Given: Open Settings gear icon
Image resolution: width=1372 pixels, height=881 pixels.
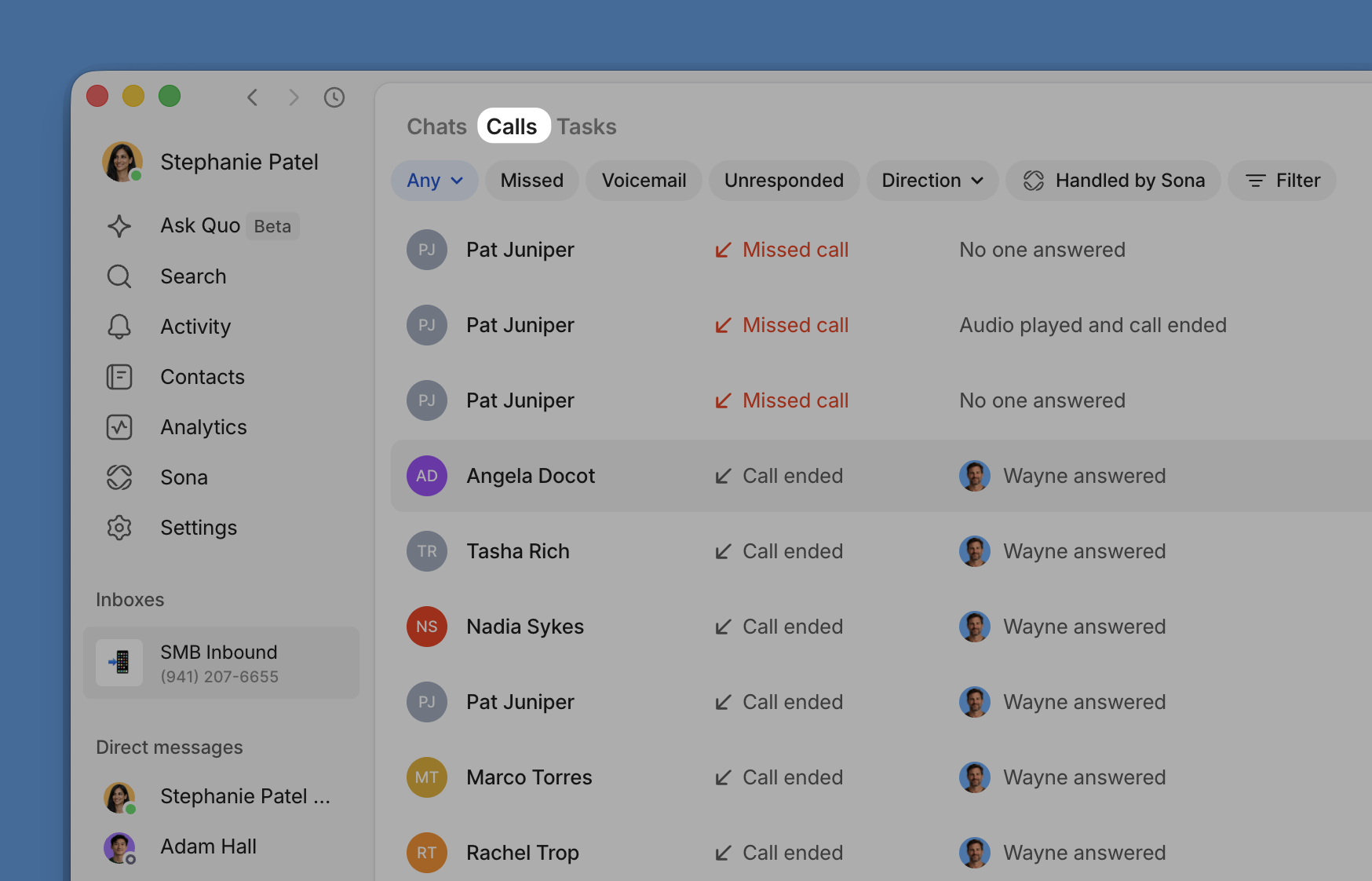Looking at the screenshot, I should point(119,528).
